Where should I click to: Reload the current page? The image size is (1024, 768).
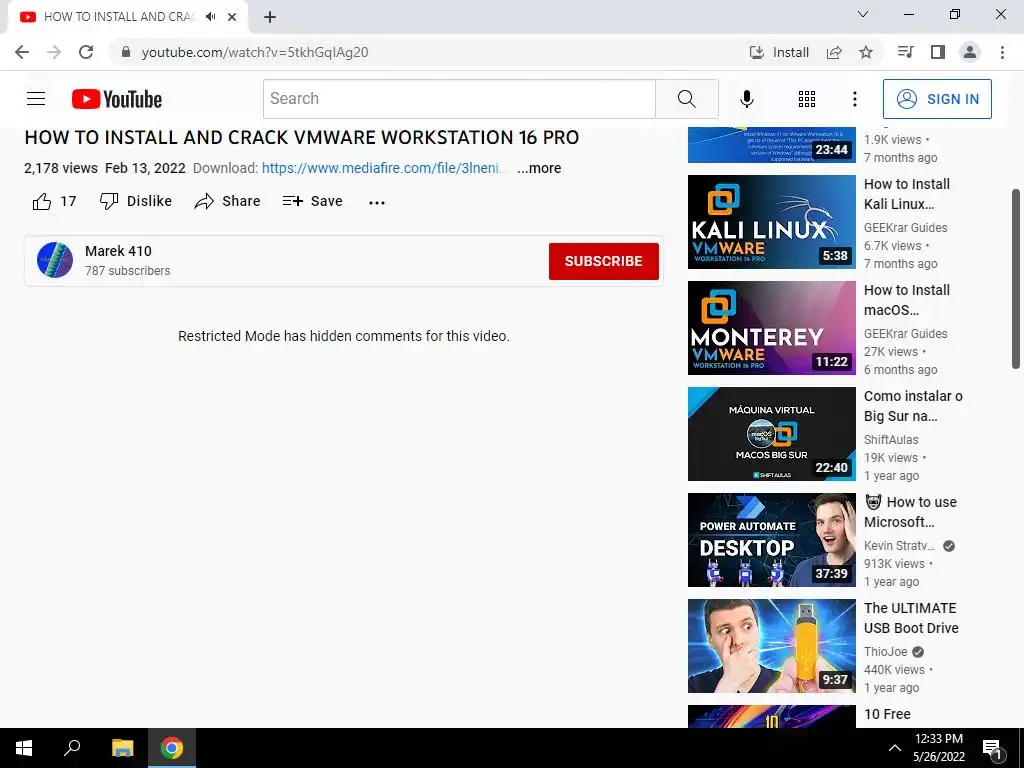coord(86,52)
